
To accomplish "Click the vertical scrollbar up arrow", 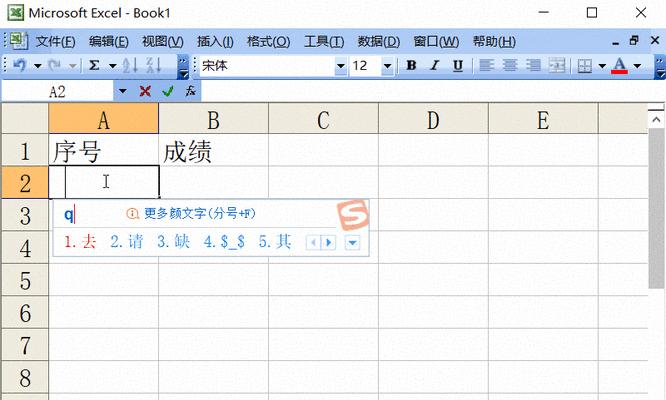I will coord(656,120).
